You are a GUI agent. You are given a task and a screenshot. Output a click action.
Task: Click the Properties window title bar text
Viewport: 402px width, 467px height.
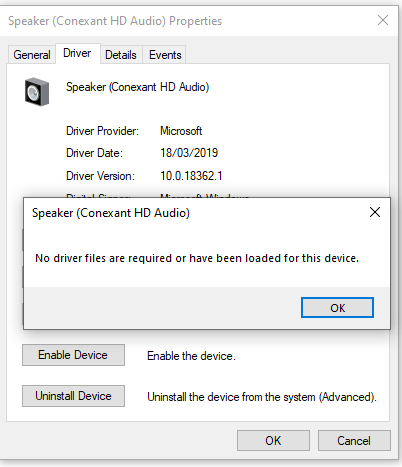(115, 21)
